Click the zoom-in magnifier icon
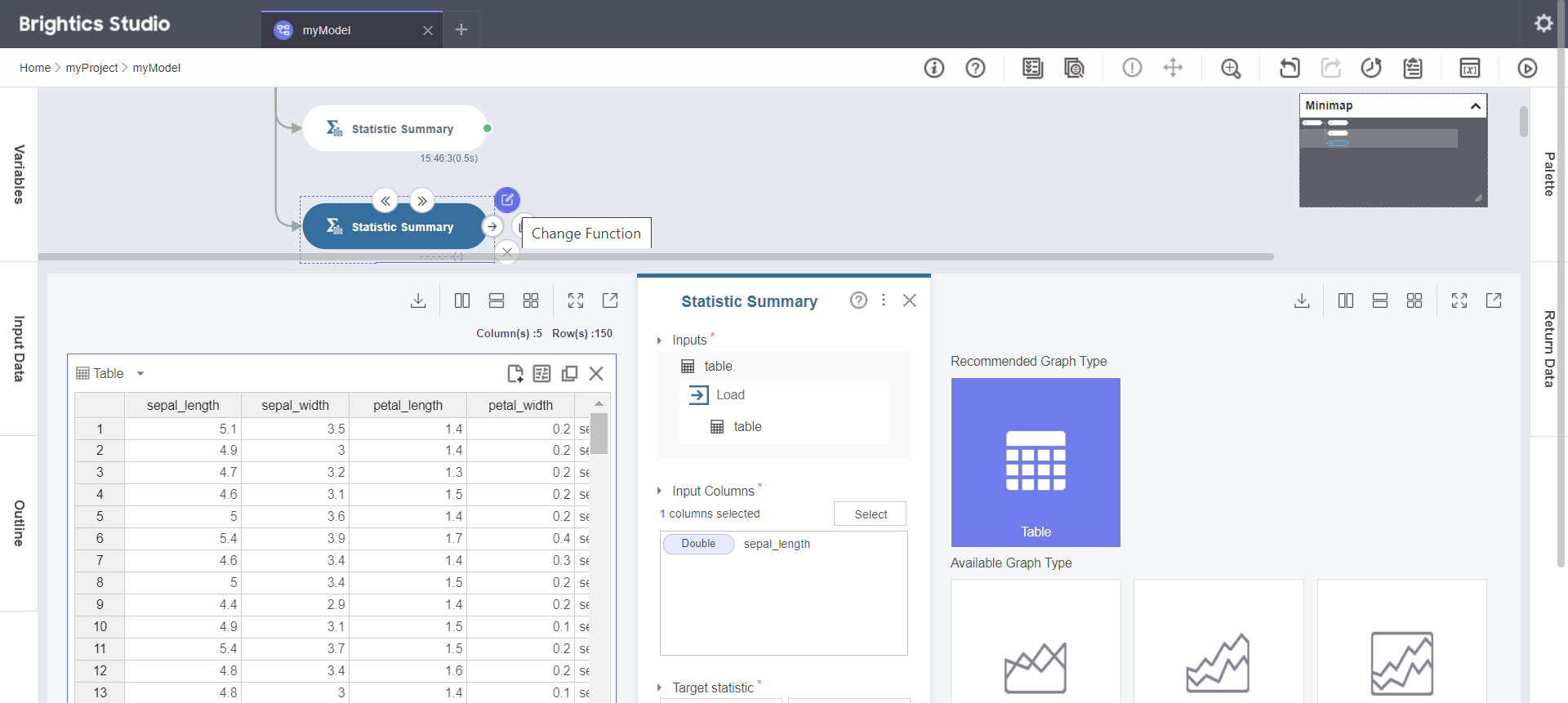1568x703 pixels. pyautogui.click(x=1231, y=68)
